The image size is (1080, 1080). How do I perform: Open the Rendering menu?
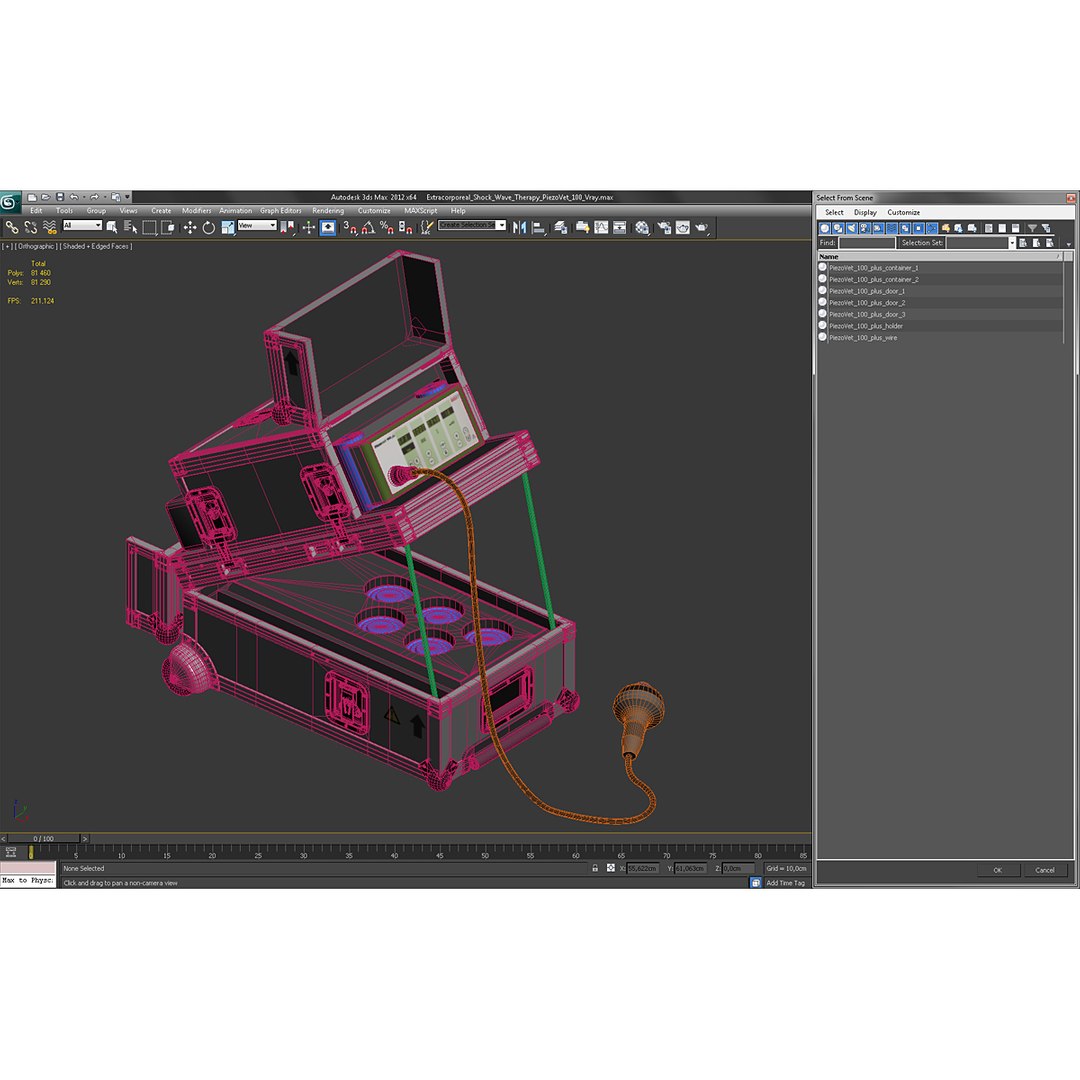(328, 211)
